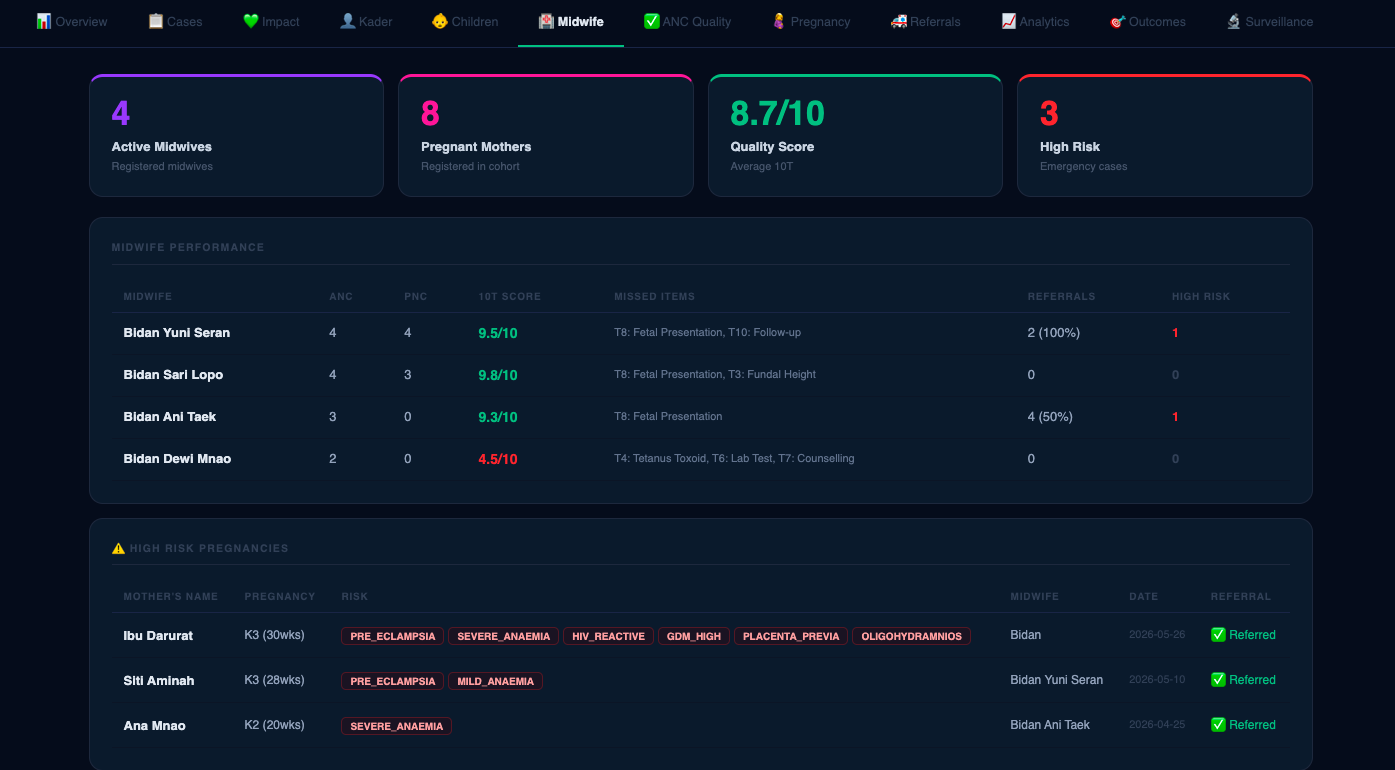Click the HIV_REACTIVE risk tag
The width and height of the screenshot is (1395, 770).
pos(608,636)
